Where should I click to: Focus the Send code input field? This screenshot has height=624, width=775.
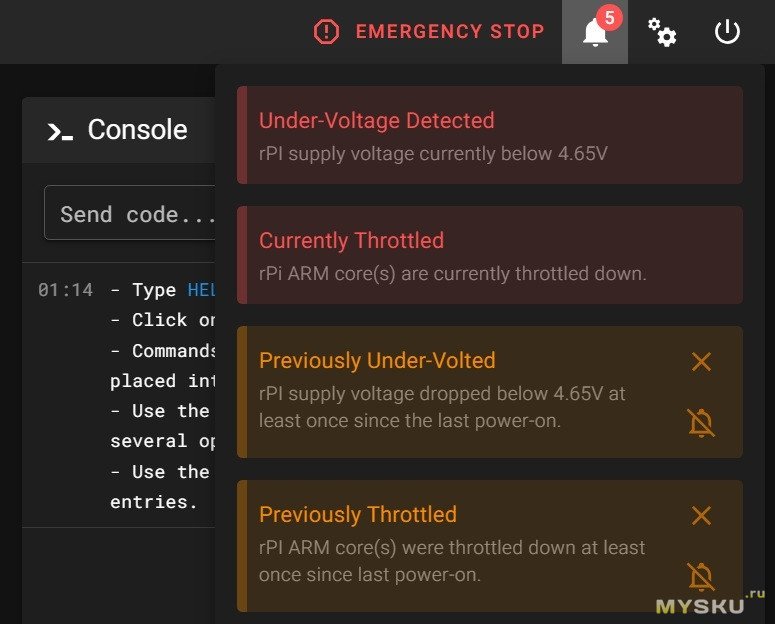pos(130,214)
